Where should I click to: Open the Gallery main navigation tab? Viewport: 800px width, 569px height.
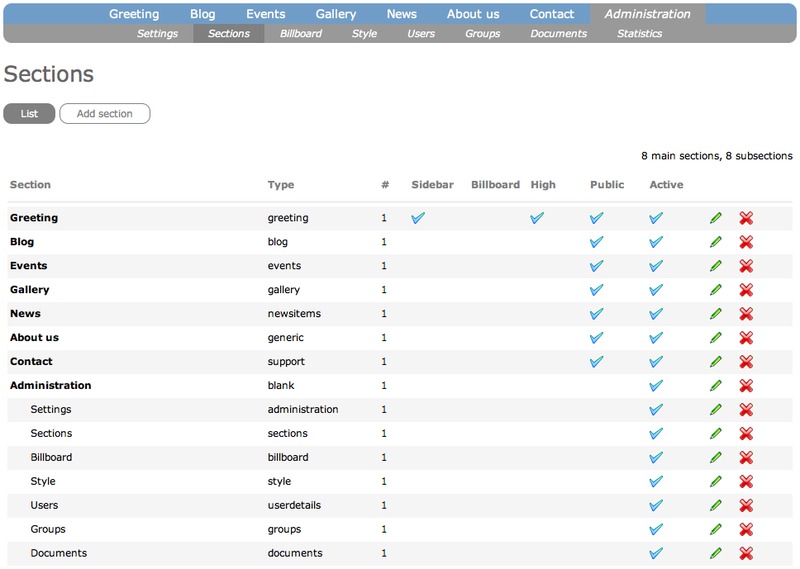click(335, 14)
